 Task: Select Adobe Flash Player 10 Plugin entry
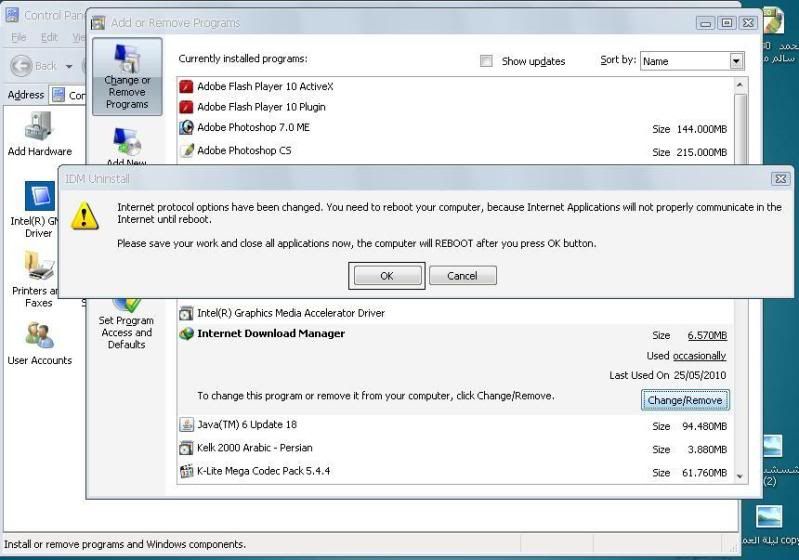point(261,107)
